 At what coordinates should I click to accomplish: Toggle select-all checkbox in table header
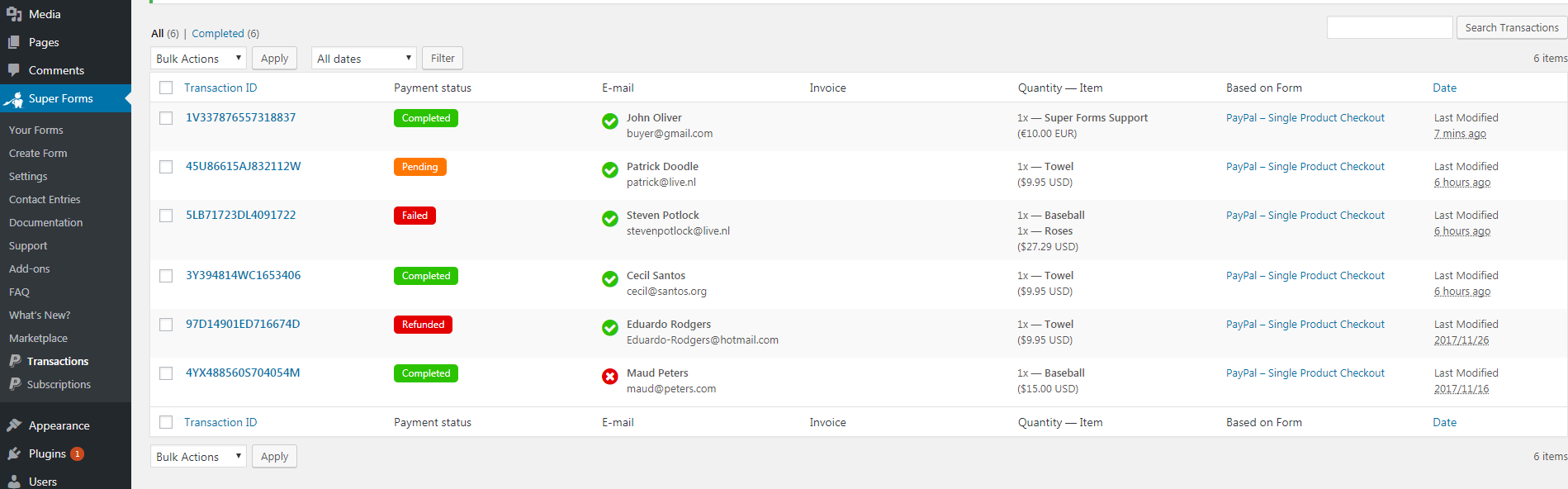[x=166, y=88]
